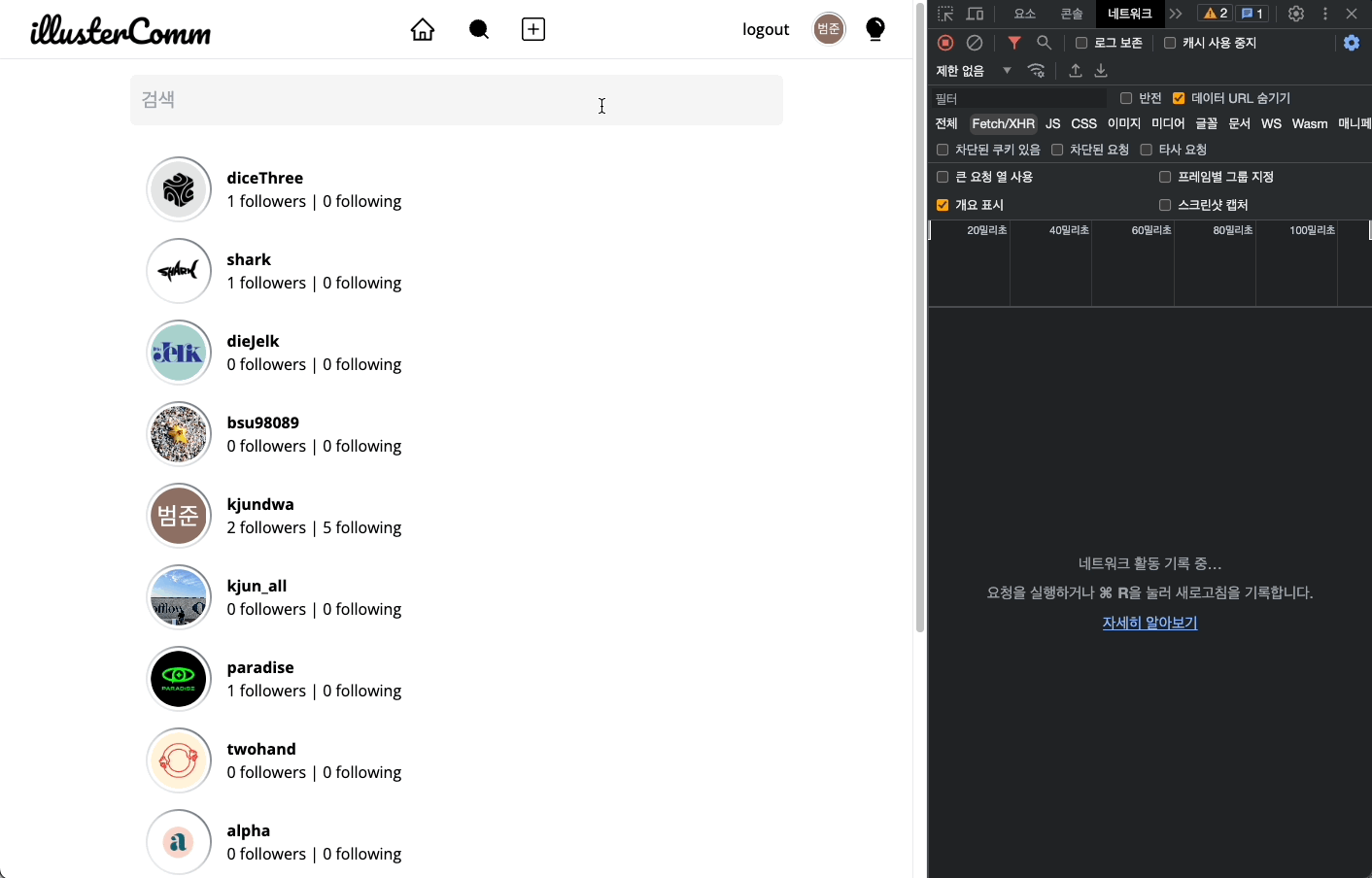This screenshot has width=1372, height=878.
Task: Switch to the 콘솔 tab
Action: point(1071,14)
